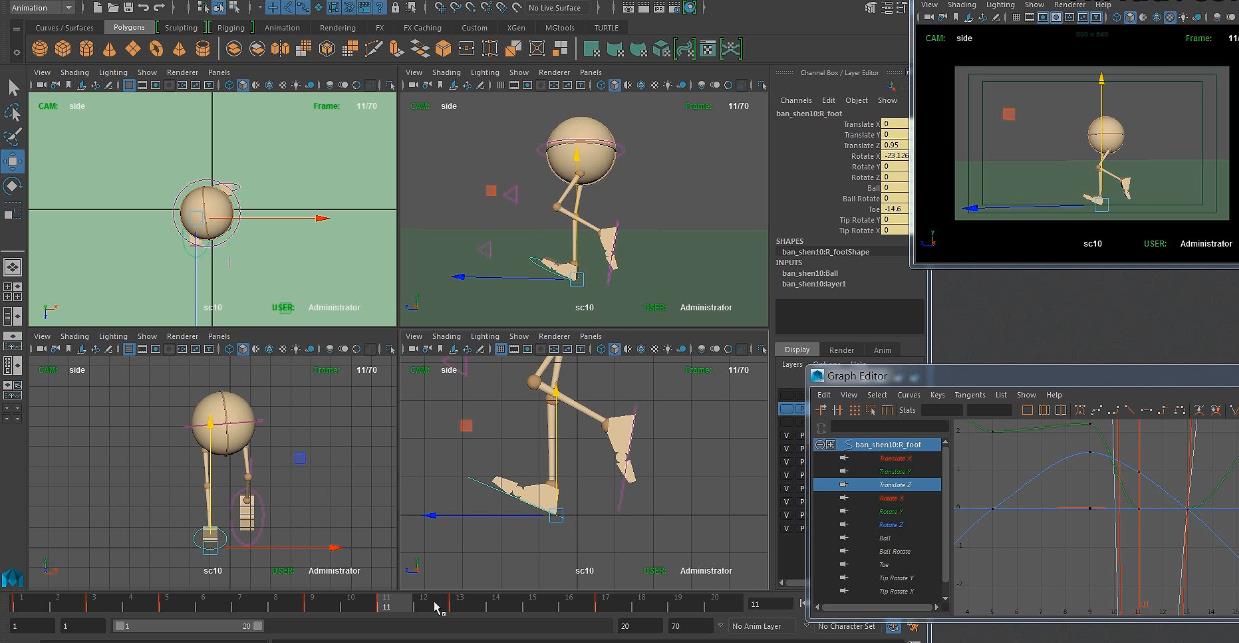Activate the Rotate tool in the toolbox
Viewport: 1239px width, 643px height.
[x=13, y=186]
